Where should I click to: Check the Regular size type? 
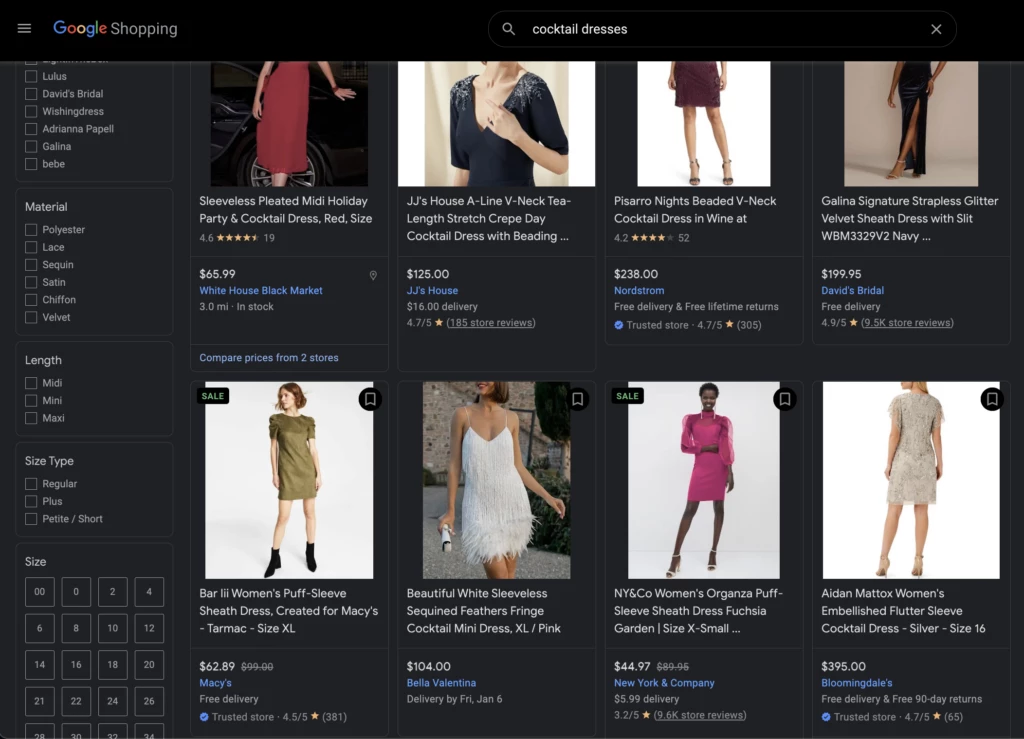(31, 484)
